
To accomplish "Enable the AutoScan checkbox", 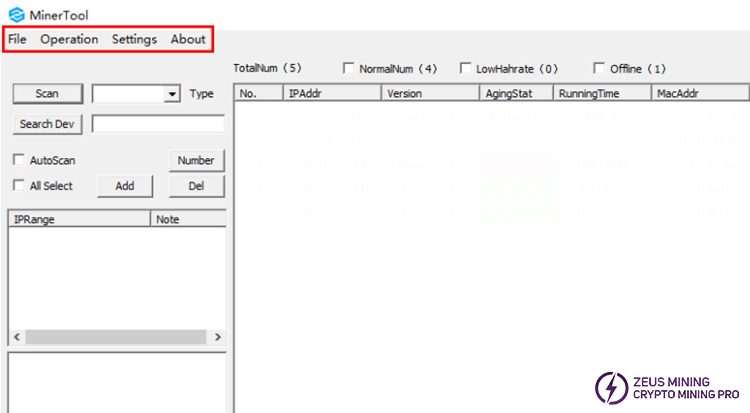I will tap(19, 160).
